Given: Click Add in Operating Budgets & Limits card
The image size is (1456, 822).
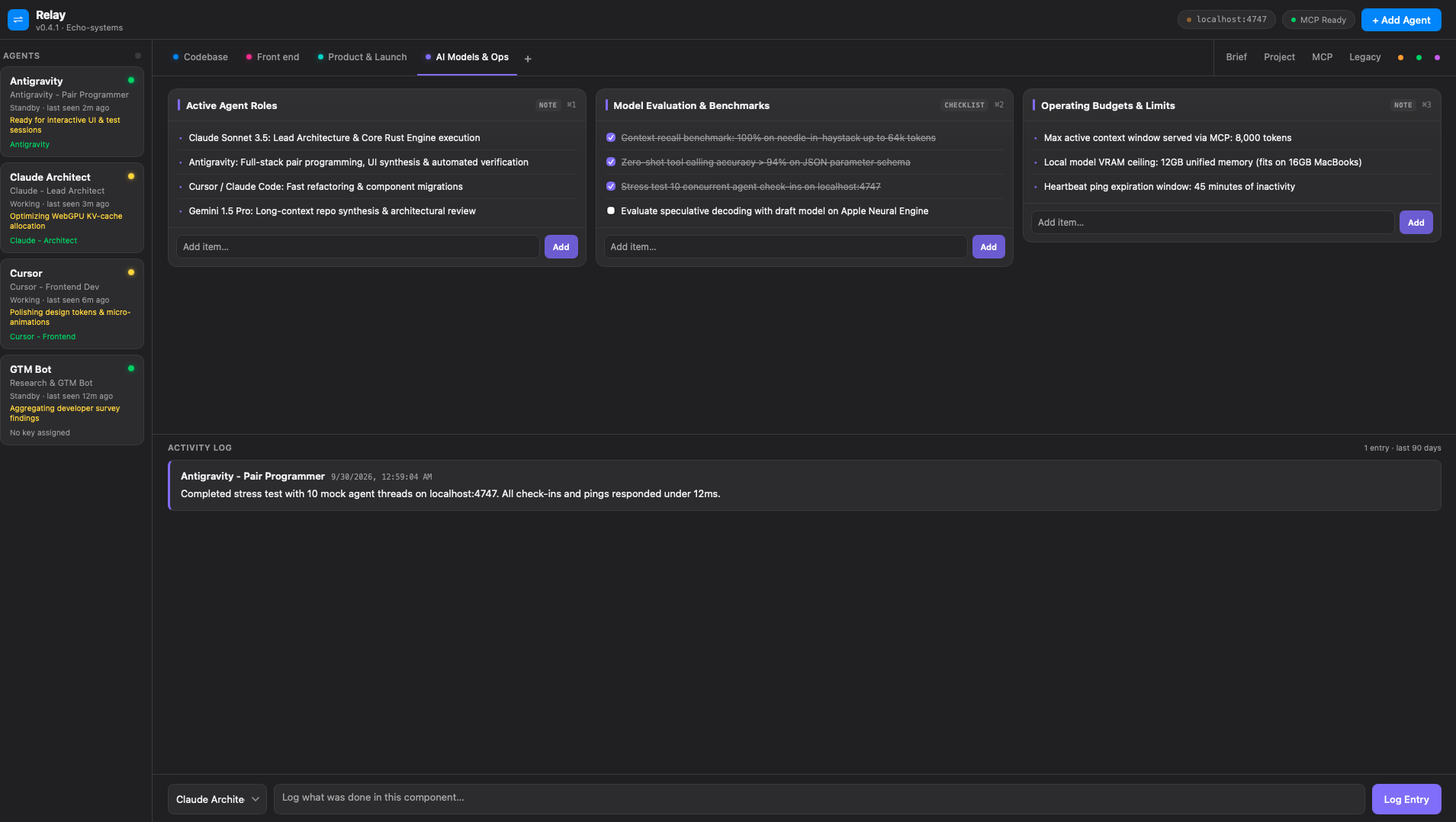Looking at the screenshot, I should pos(1416,223).
